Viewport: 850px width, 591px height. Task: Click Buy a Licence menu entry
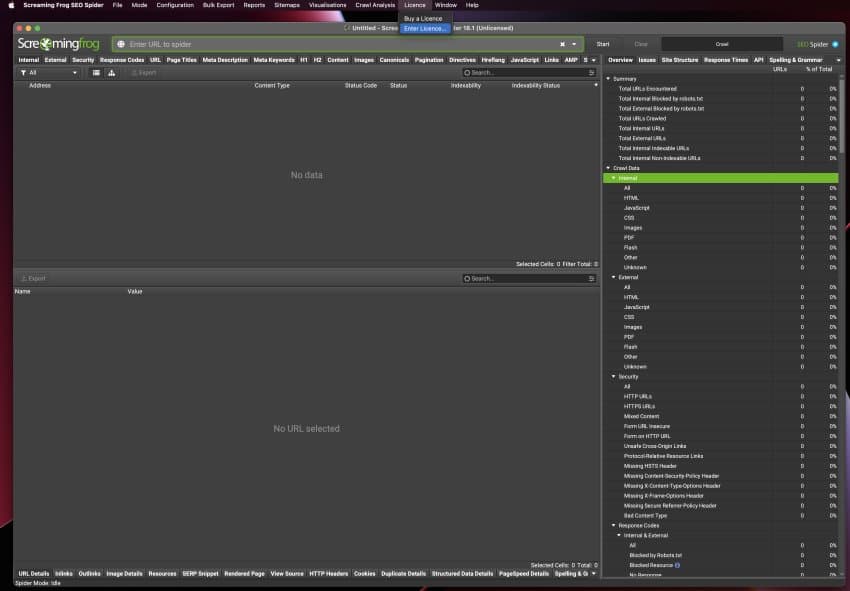[x=423, y=18]
